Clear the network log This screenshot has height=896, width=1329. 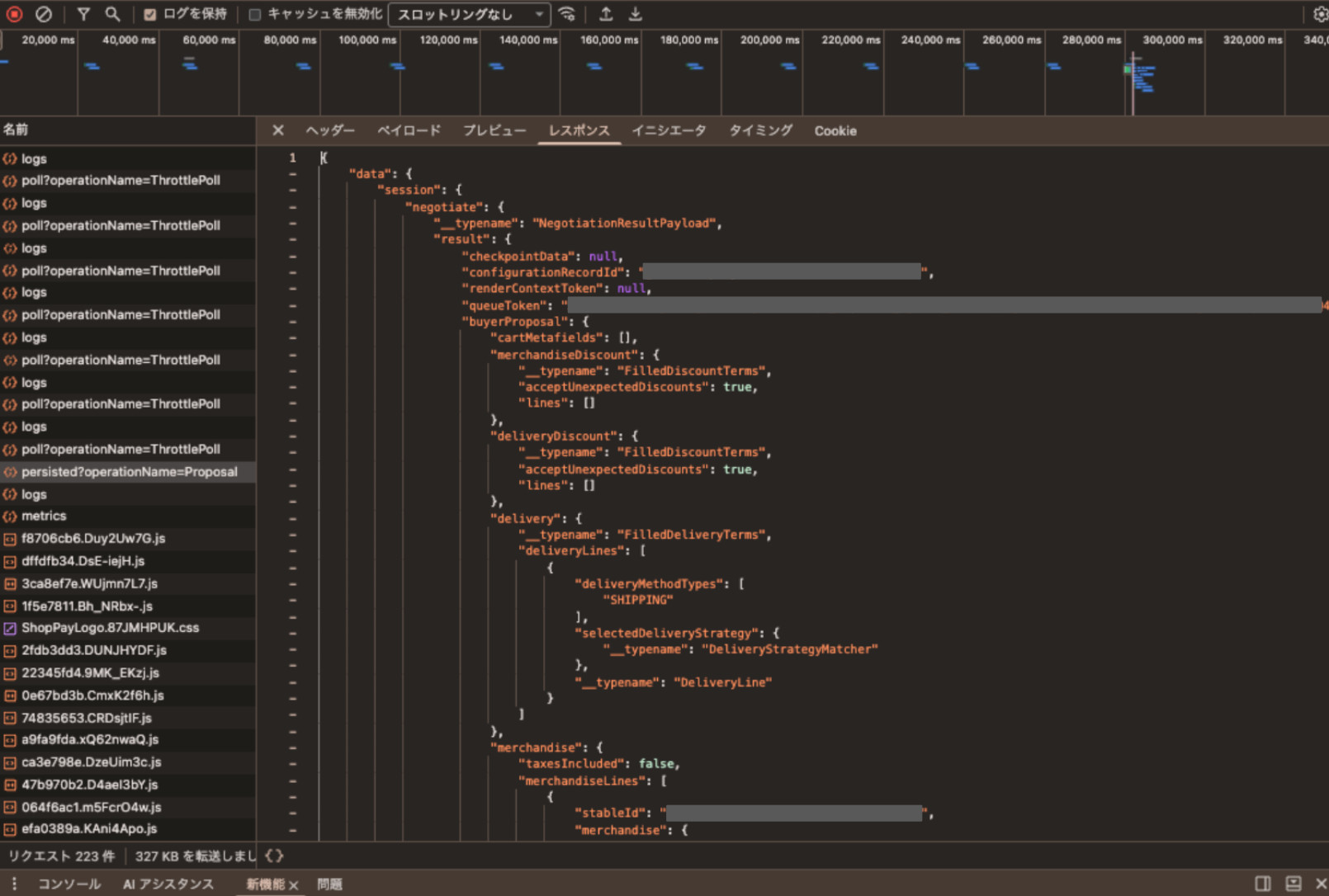pos(44,14)
